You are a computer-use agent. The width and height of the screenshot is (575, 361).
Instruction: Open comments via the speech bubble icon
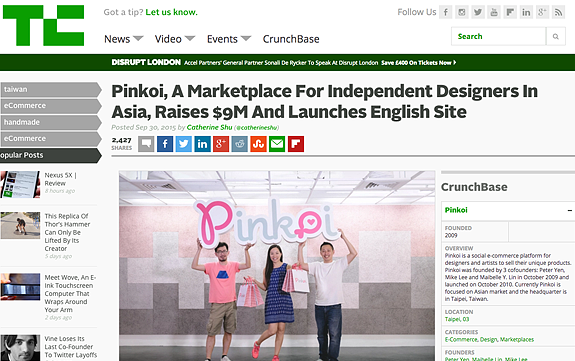tap(146, 144)
